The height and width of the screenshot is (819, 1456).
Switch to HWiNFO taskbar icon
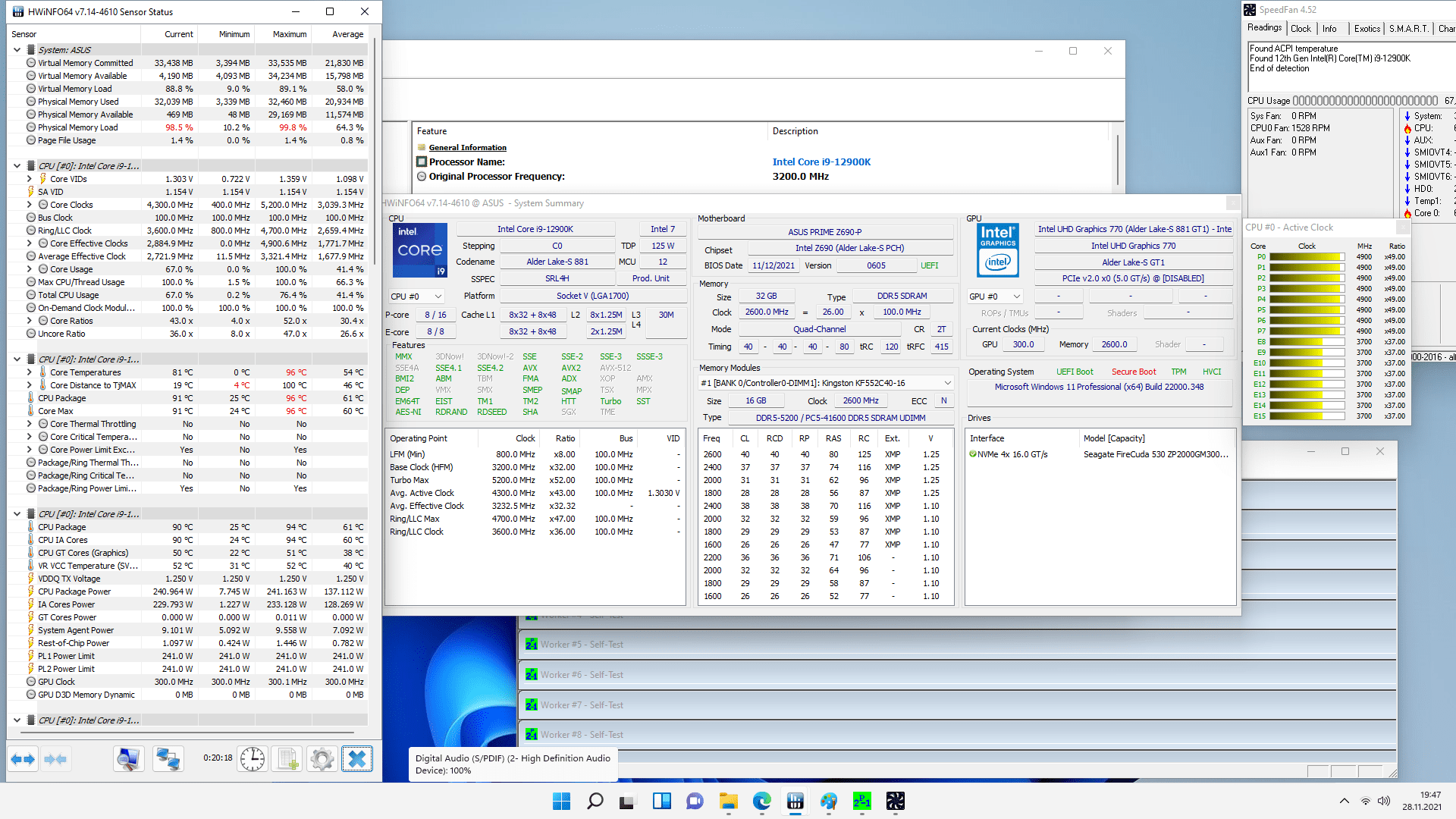(x=795, y=801)
